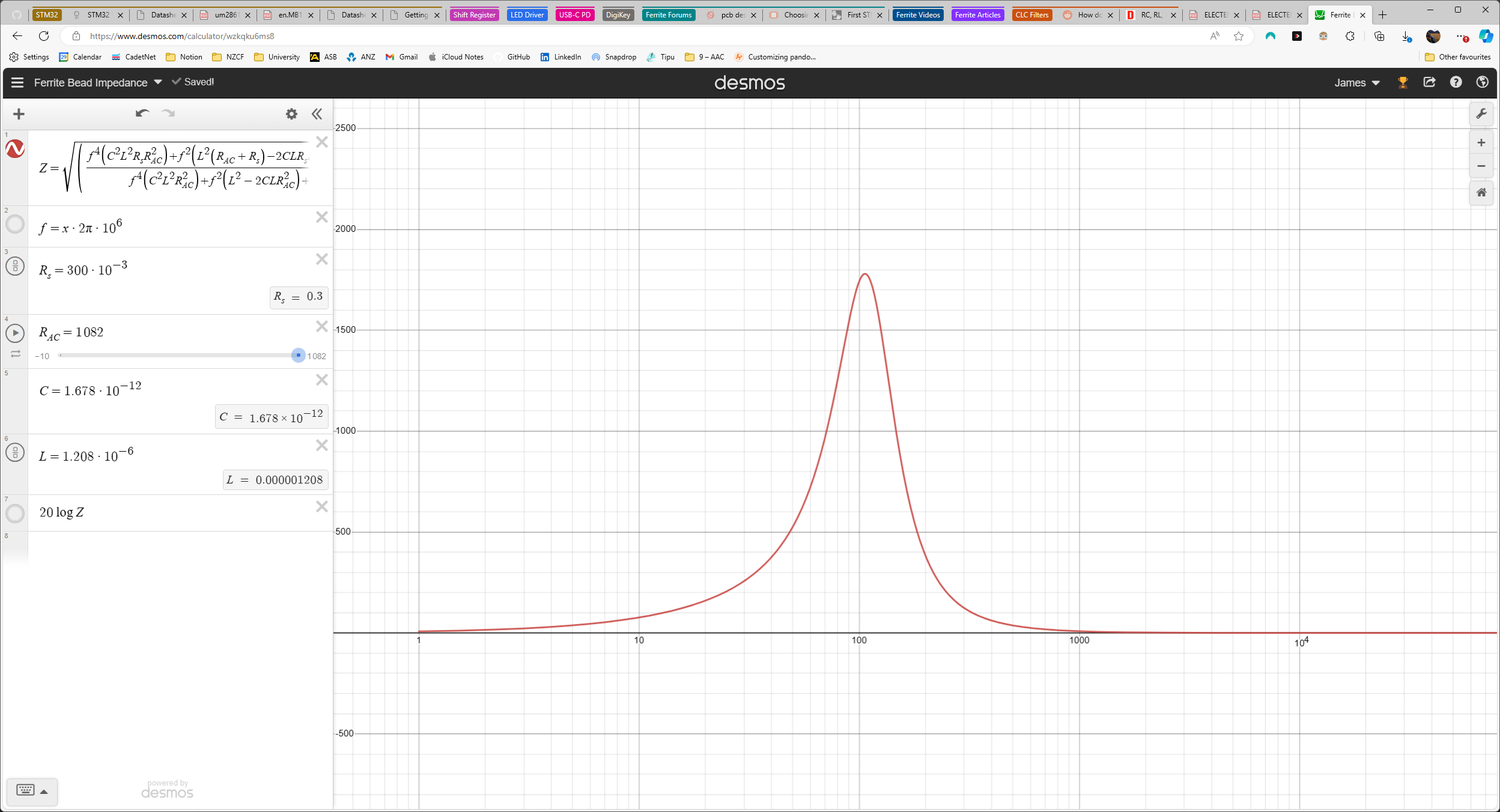Open the language globe menu
1500x812 pixels.
pos(1482,82)
